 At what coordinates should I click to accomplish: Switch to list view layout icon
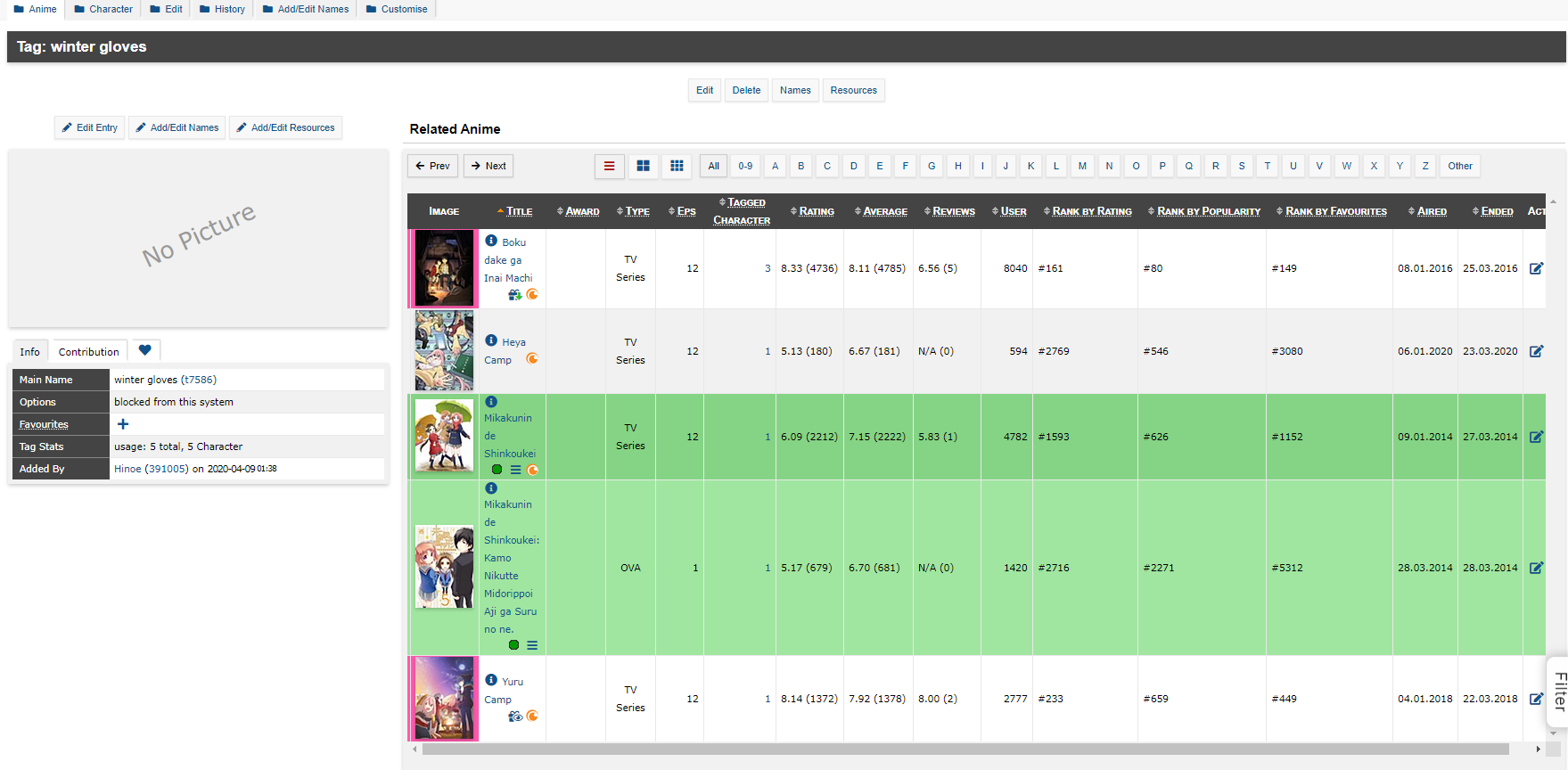[610, 166]
